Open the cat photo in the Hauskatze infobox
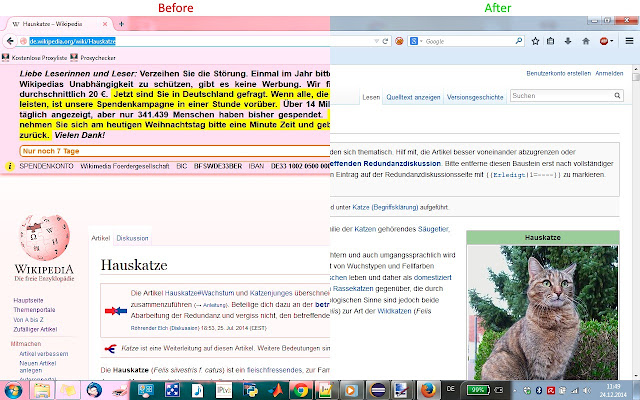Screen dimensions: 640x400 point(543,312)
